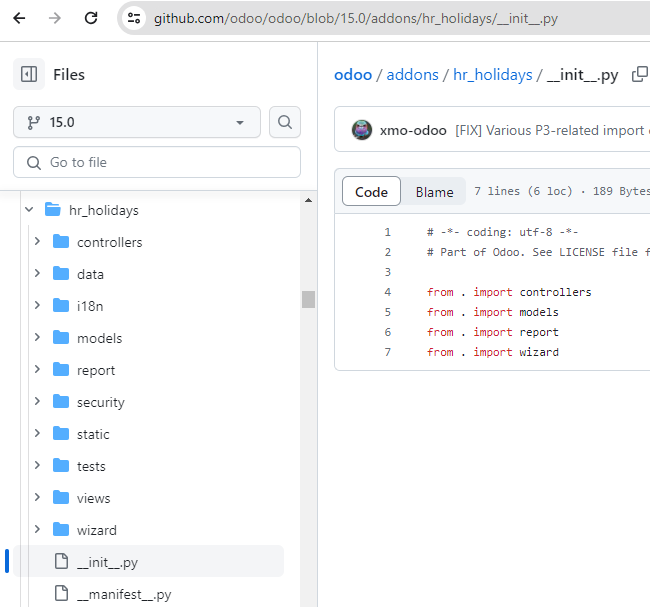Image resolution: width=650 pixels, height=607 pixels.
Task: Expand the data folder chevron
Action: pyautogui.click(x=37, y=273)
